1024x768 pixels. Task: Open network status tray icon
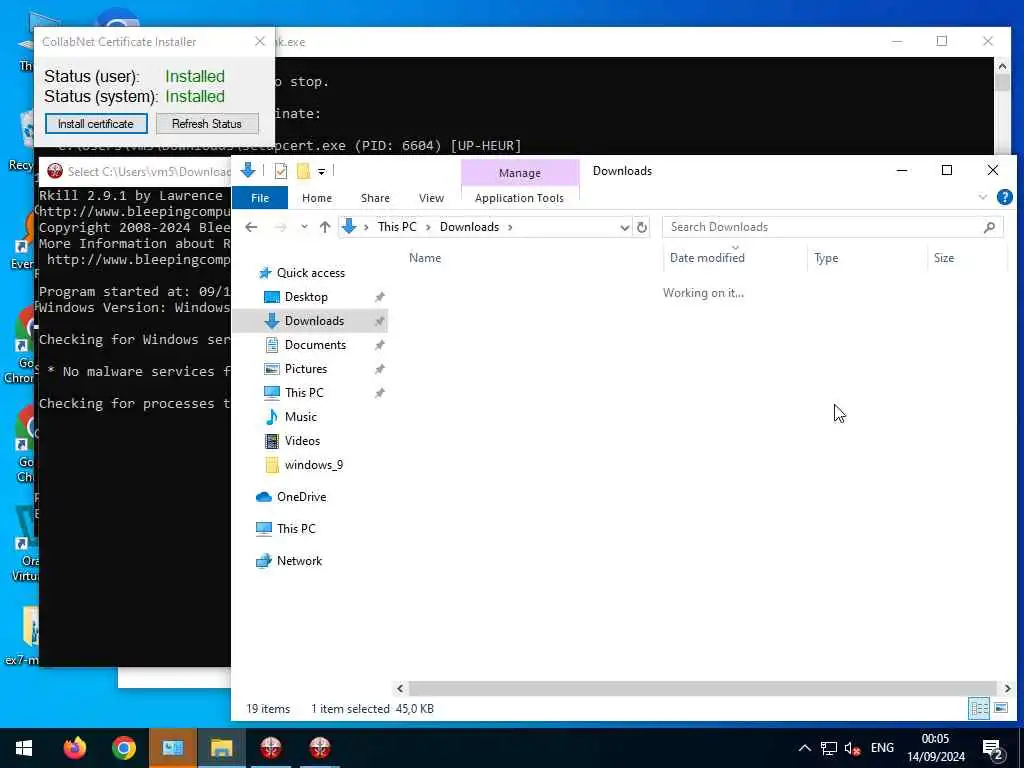tap(829, 748)
